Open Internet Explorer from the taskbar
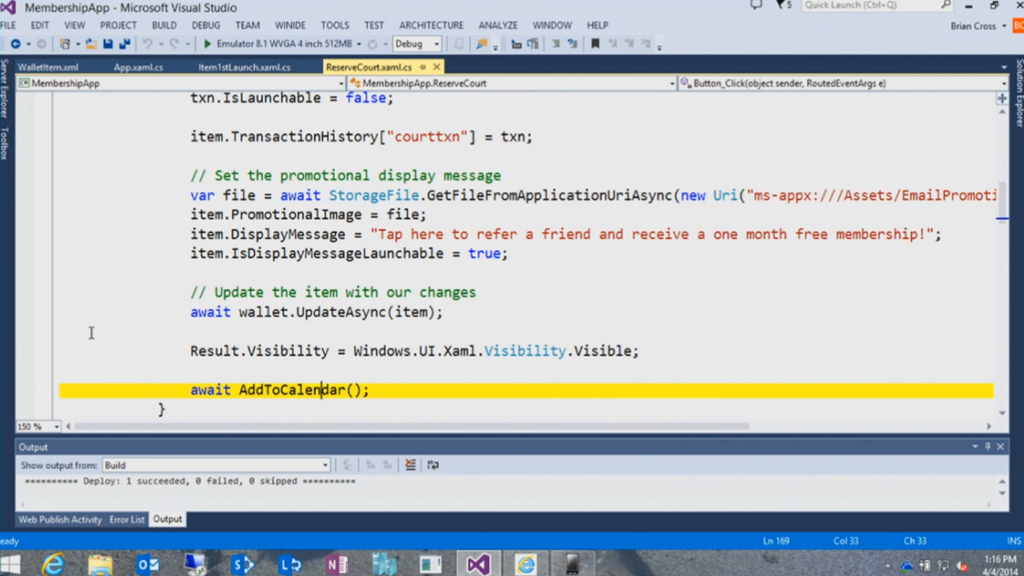This screenshot has height=576, width=1024. (x=53, y=564)
